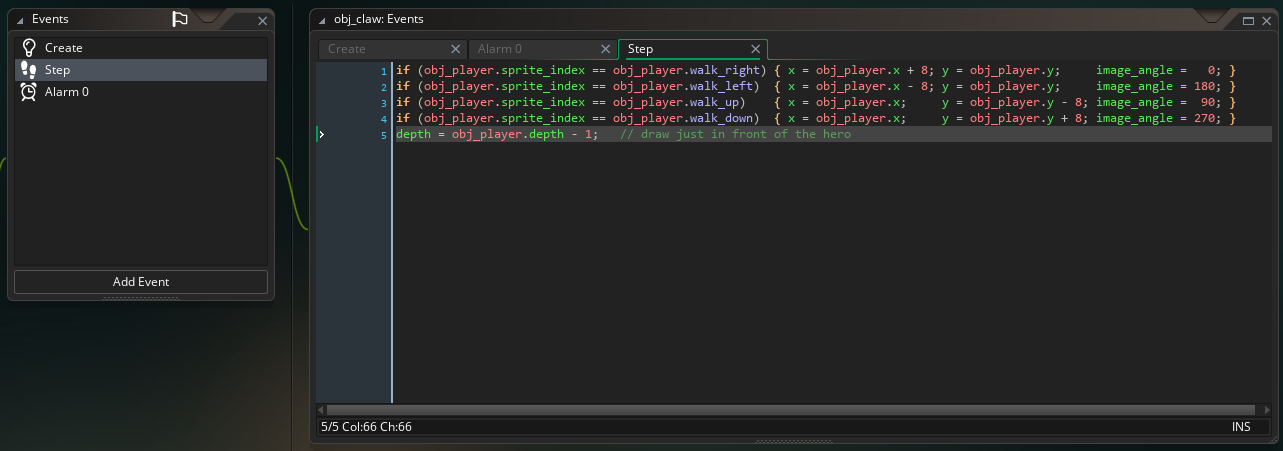Viewport: 1283px width, 451px height.
Task: Click the '5/5 Col:66 Ch:66' status text
Action: click(x=366, y=427)
